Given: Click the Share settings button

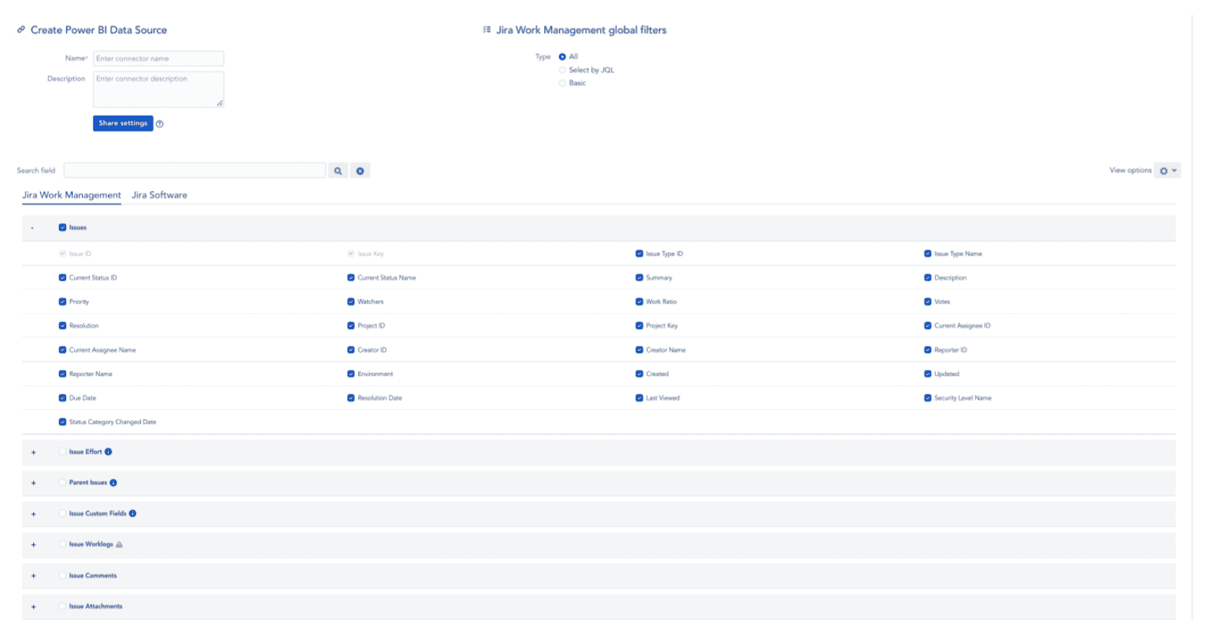Looking at the screenshot, I should (x=123, y=123).
